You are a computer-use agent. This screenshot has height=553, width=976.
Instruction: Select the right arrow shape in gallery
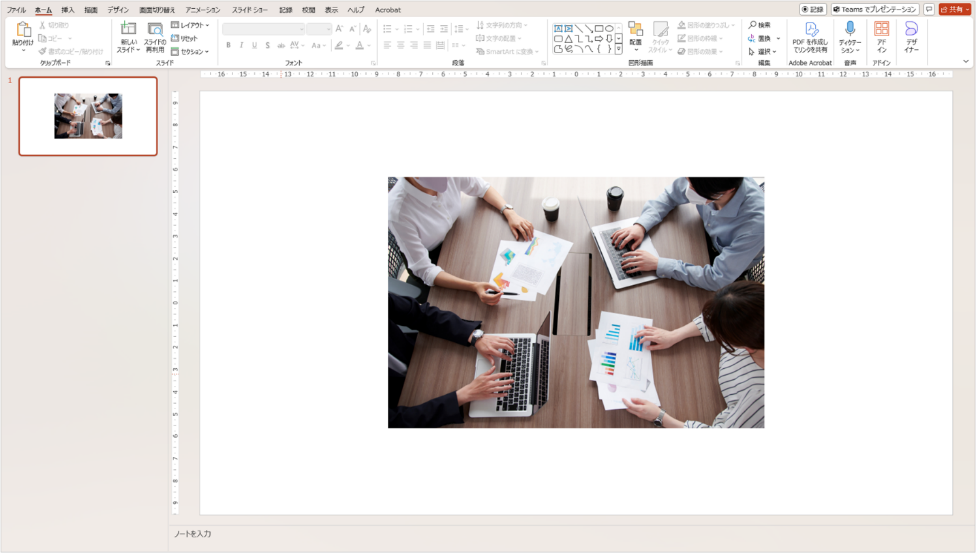pos(599,39)
